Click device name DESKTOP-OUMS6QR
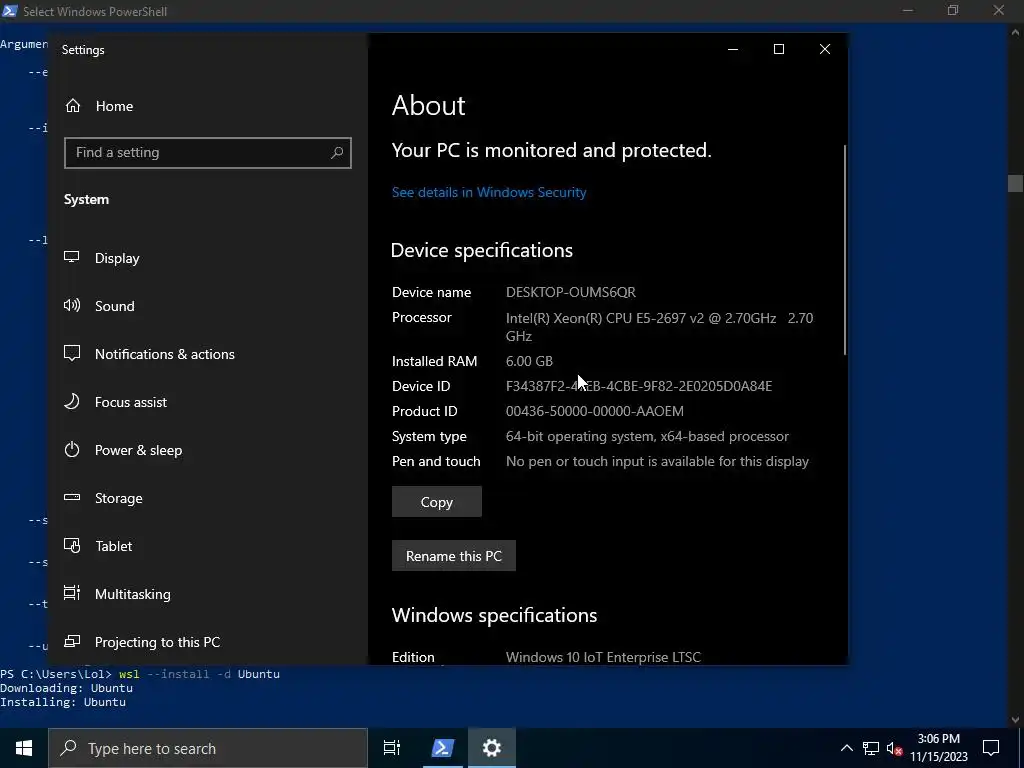 point(571,292)
